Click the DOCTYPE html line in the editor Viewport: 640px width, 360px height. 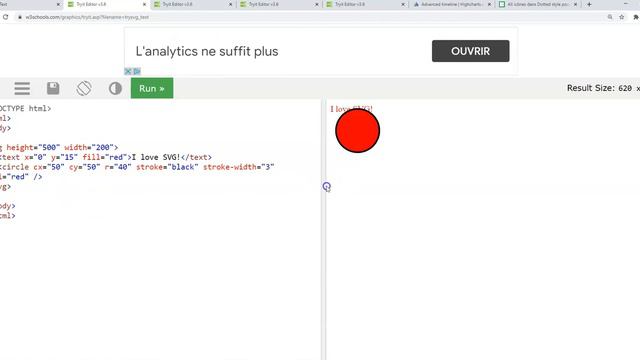tap(25, 109)
